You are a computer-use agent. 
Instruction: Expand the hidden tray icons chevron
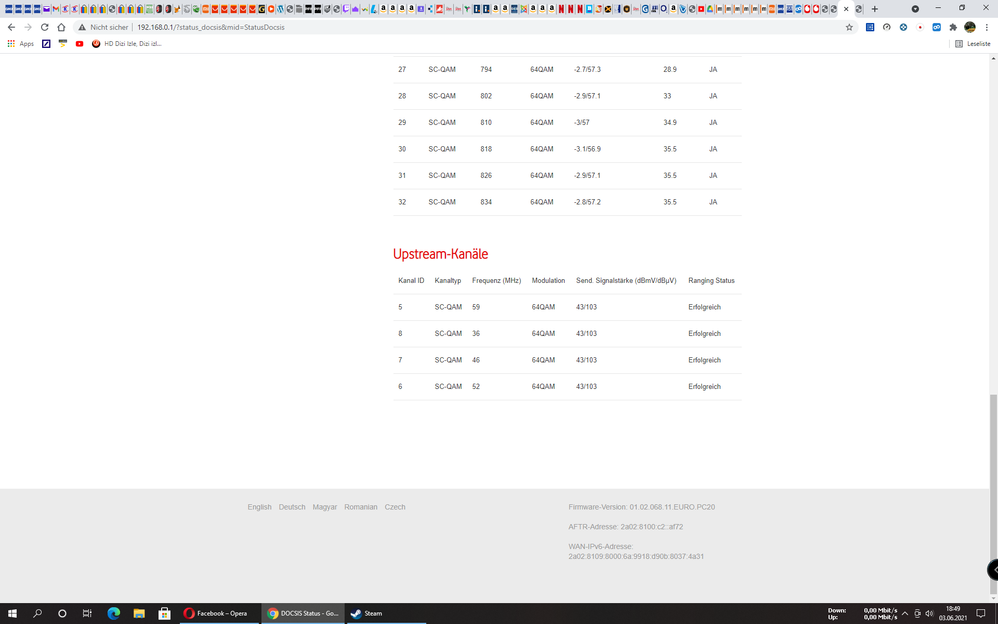(x=904, y=613)
